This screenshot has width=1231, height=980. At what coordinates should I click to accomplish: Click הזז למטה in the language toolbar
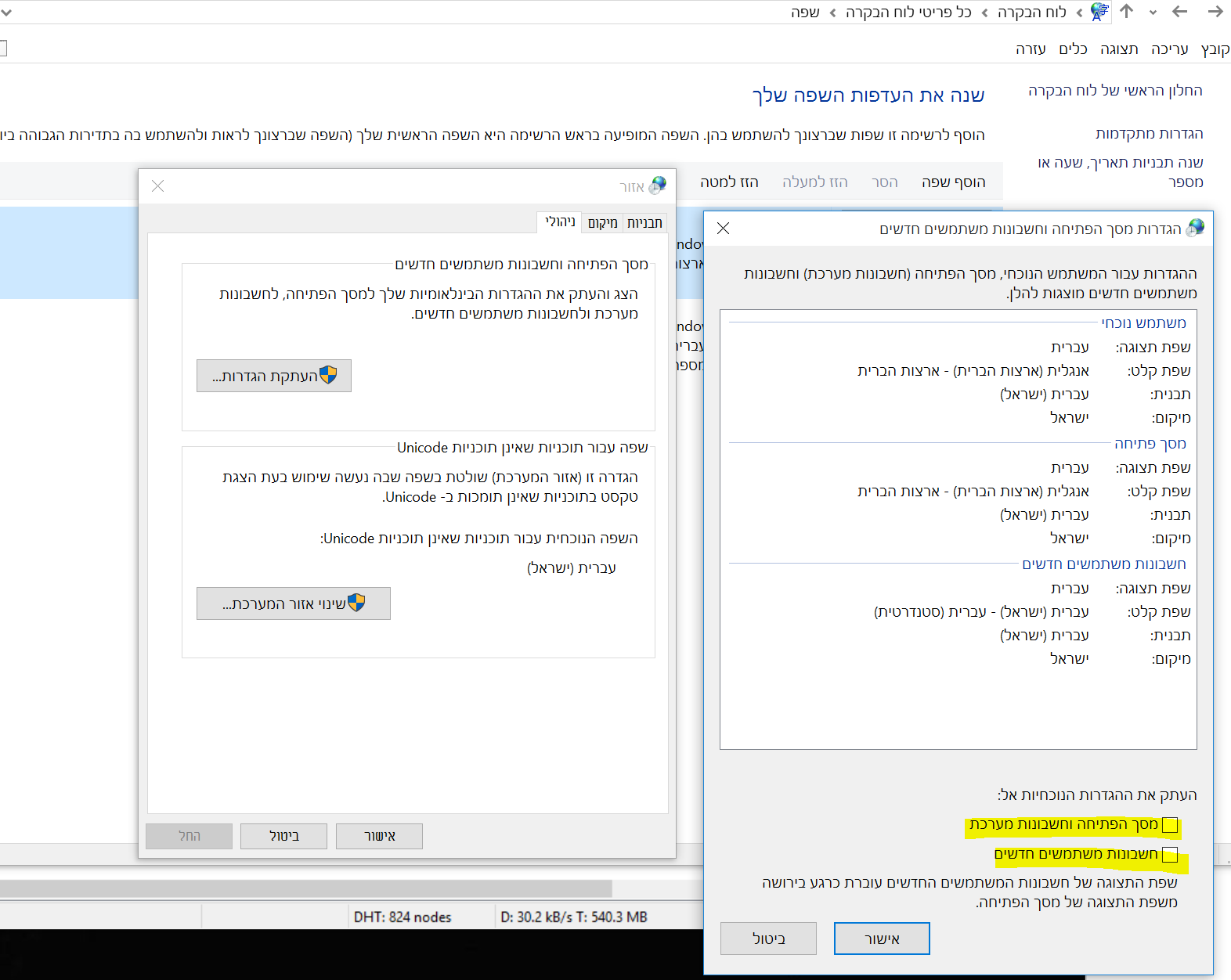click(x=729, y=182)
